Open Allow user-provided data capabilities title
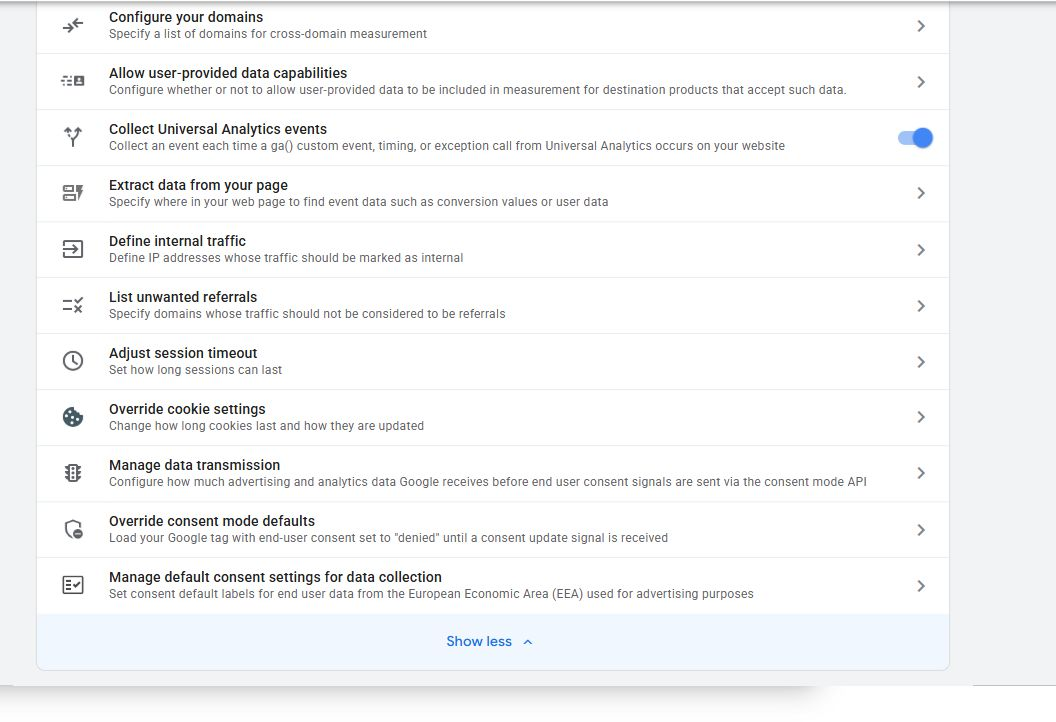 click(x=228, y=73)
